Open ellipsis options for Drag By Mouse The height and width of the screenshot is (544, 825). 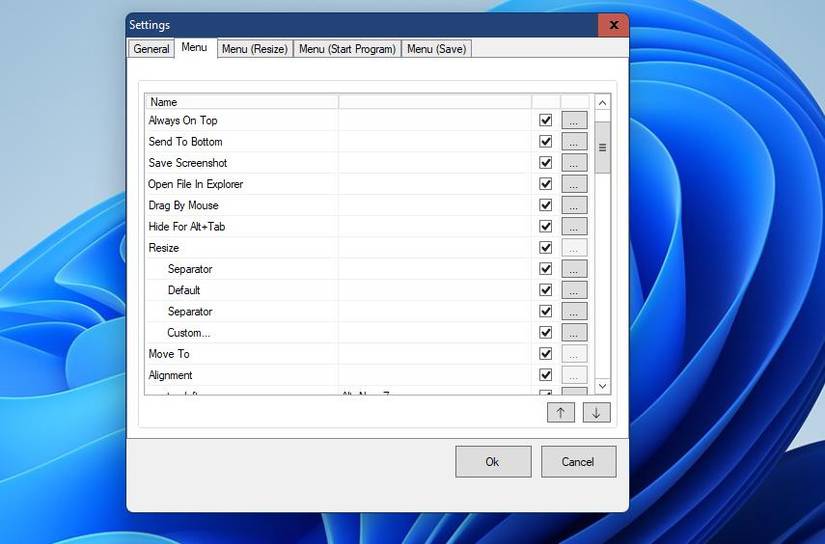pos(574,205)
